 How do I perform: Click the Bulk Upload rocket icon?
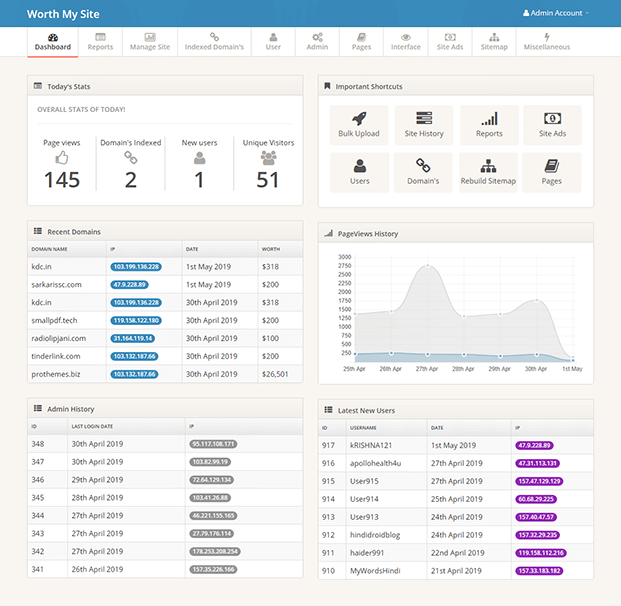click(x=359, y=118)
